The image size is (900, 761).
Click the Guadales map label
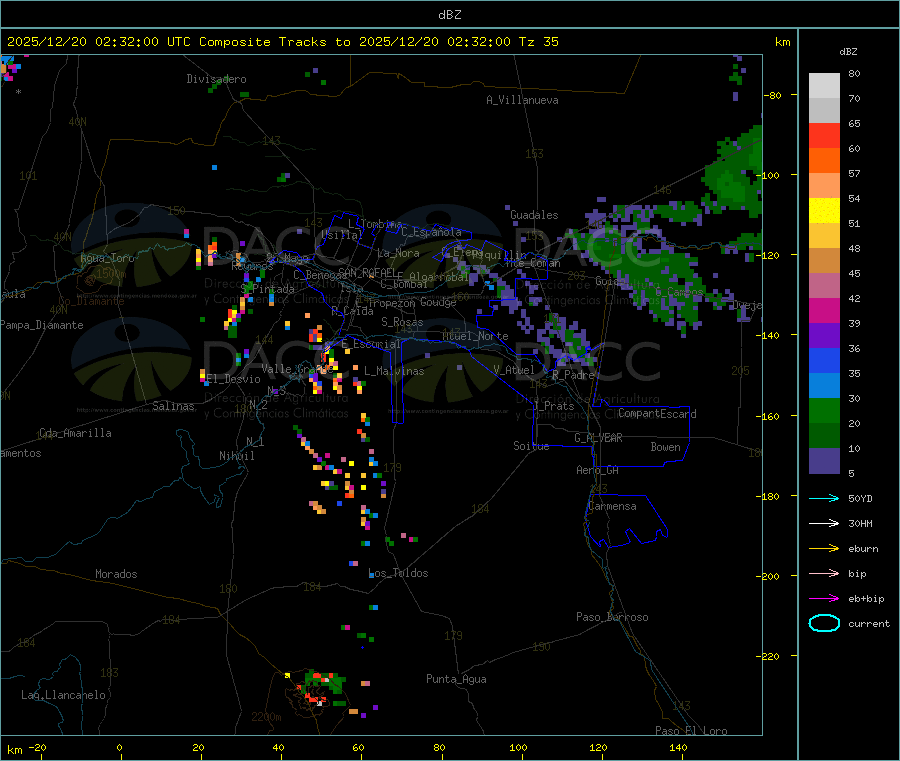534,215
